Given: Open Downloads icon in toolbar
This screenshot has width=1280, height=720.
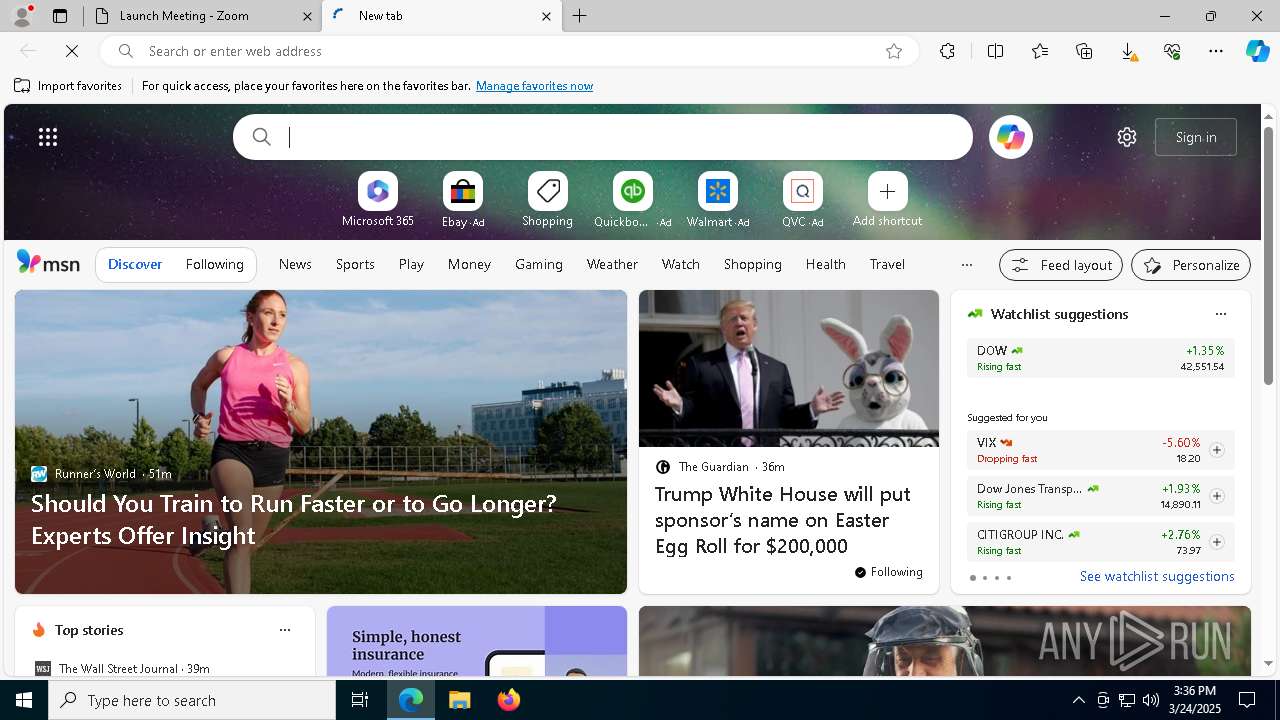Looking at the screenshot, I should pos(1128,51).
